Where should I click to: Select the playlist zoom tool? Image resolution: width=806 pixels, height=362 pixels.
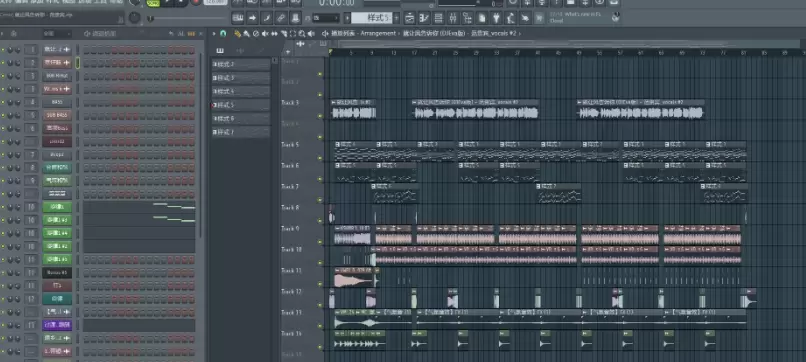302,33
